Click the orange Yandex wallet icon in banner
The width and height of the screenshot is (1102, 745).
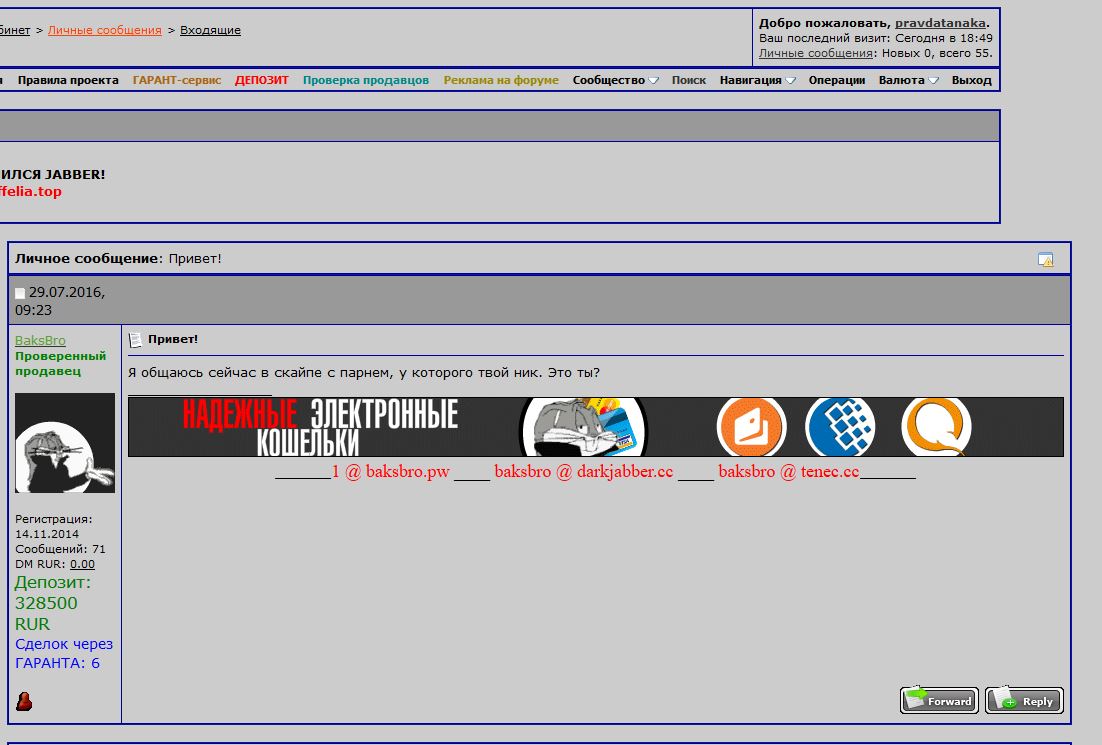pos(751,427)
